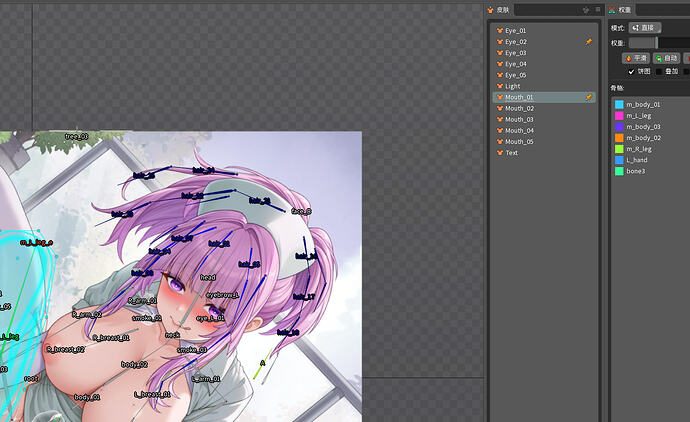Click the Light skin icon

pyautogui.click(x=499, y=86)
